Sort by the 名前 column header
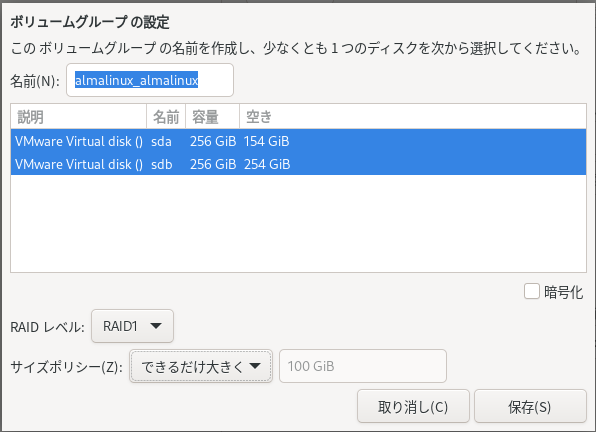 click(x=166, y=117)
